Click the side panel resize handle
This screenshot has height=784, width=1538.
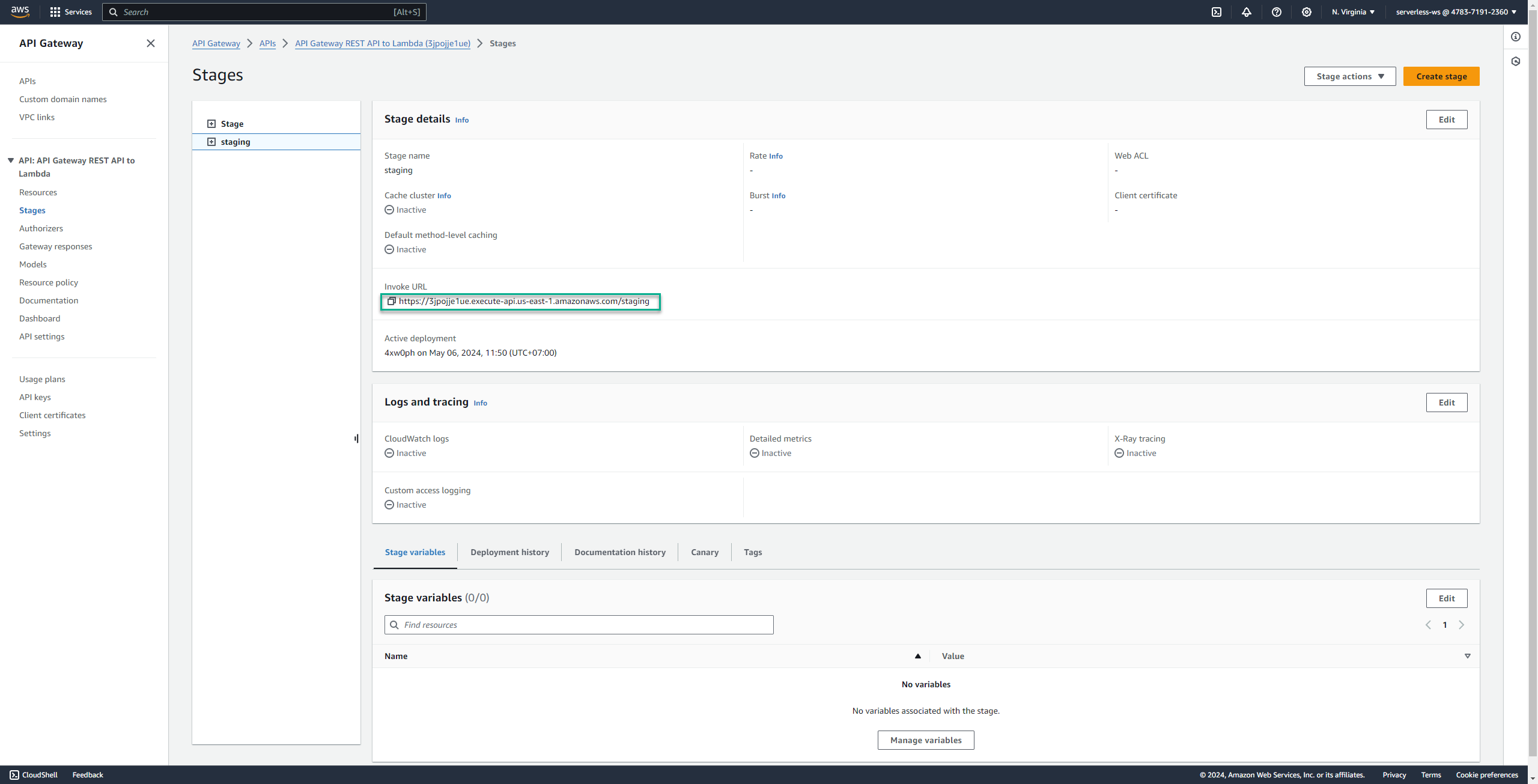coord(356,439)
